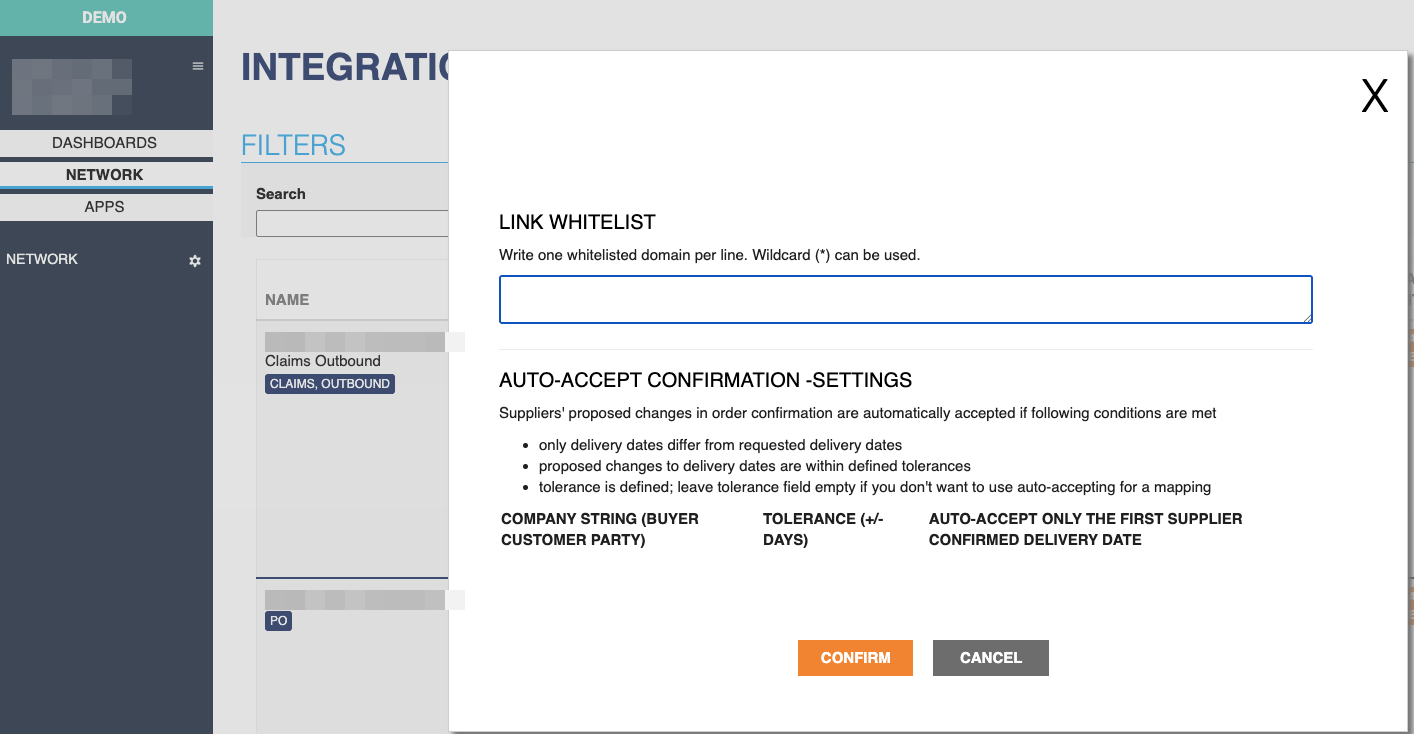
Task: Grab the whitelist textarea resize handle
Action: click(1307, 318)
